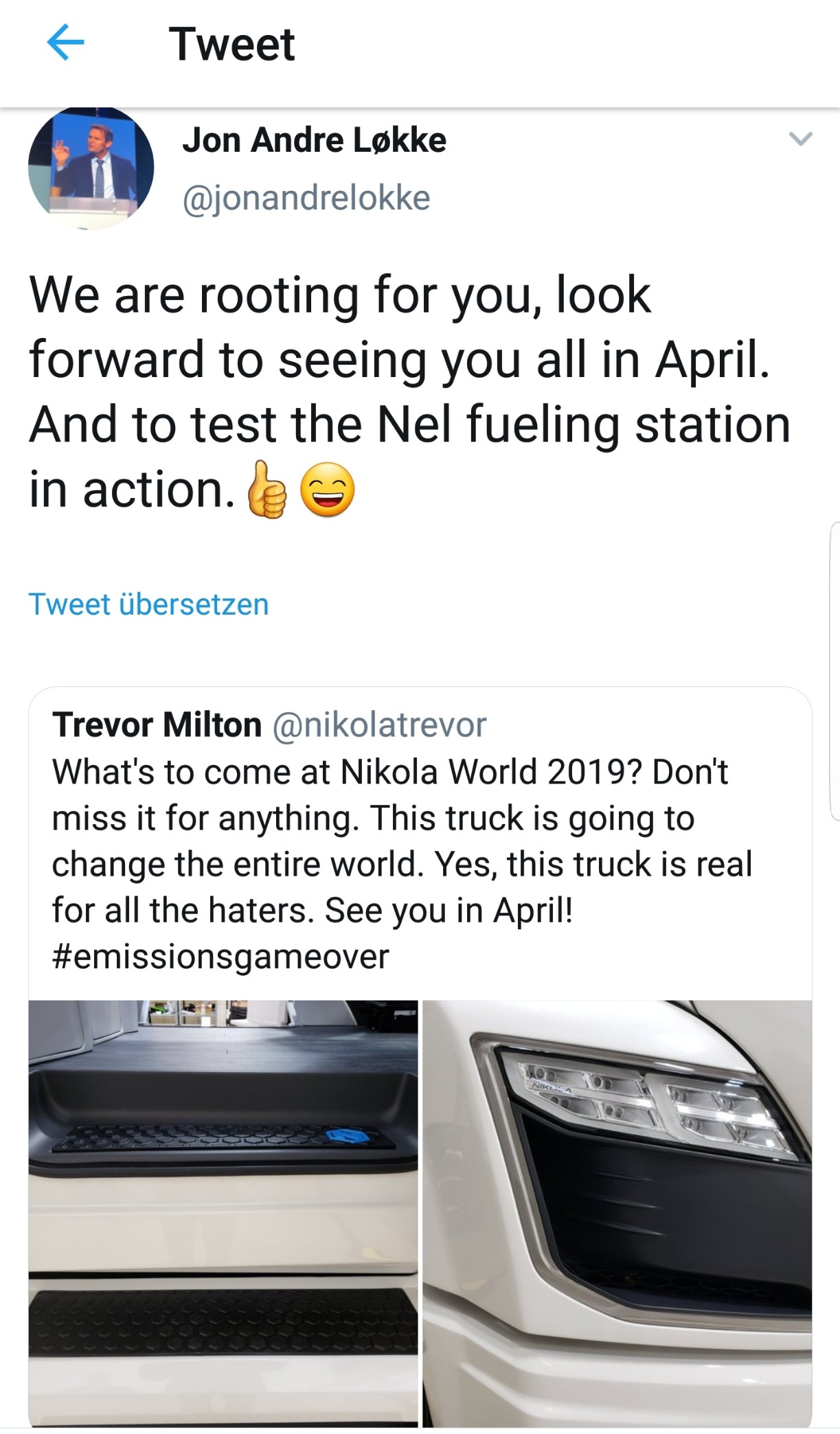Click the grinning face emoji
840x1434 pixels.
[329, 490]
